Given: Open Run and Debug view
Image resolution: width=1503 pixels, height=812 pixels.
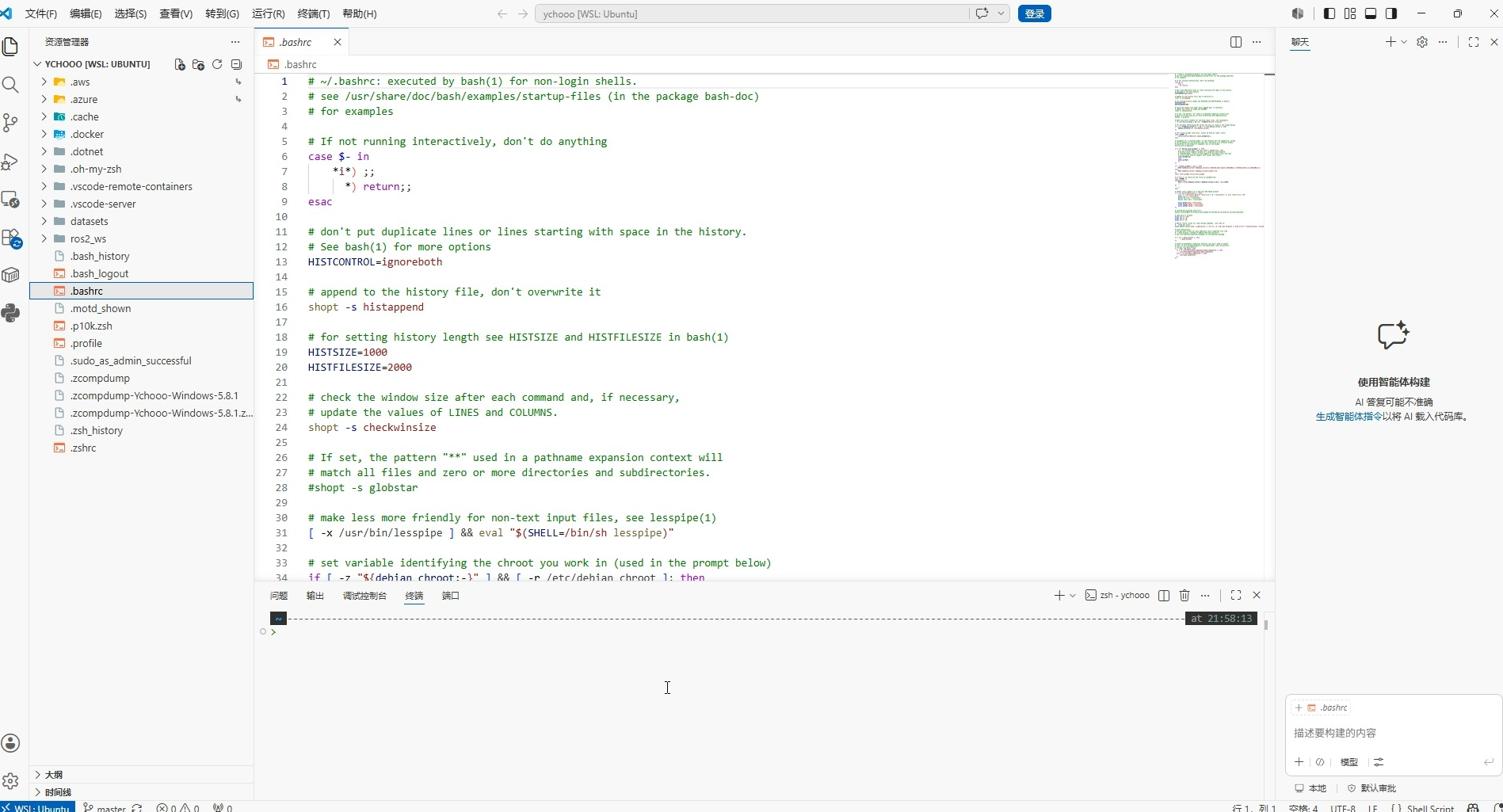Looking at the screenshot, I should (10, 162).
